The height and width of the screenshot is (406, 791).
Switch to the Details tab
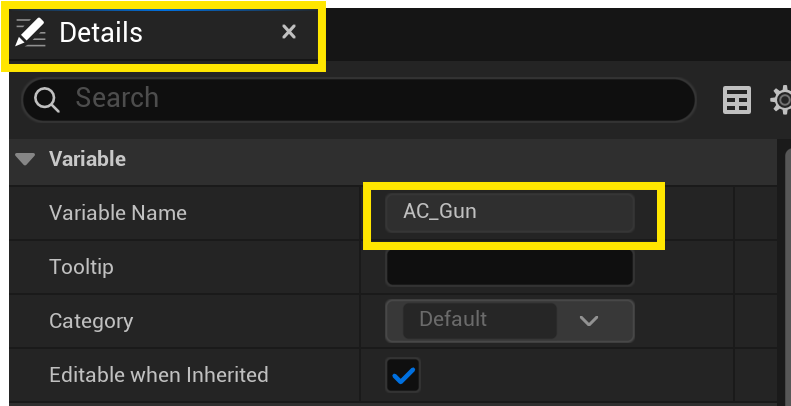click(101, 33)
